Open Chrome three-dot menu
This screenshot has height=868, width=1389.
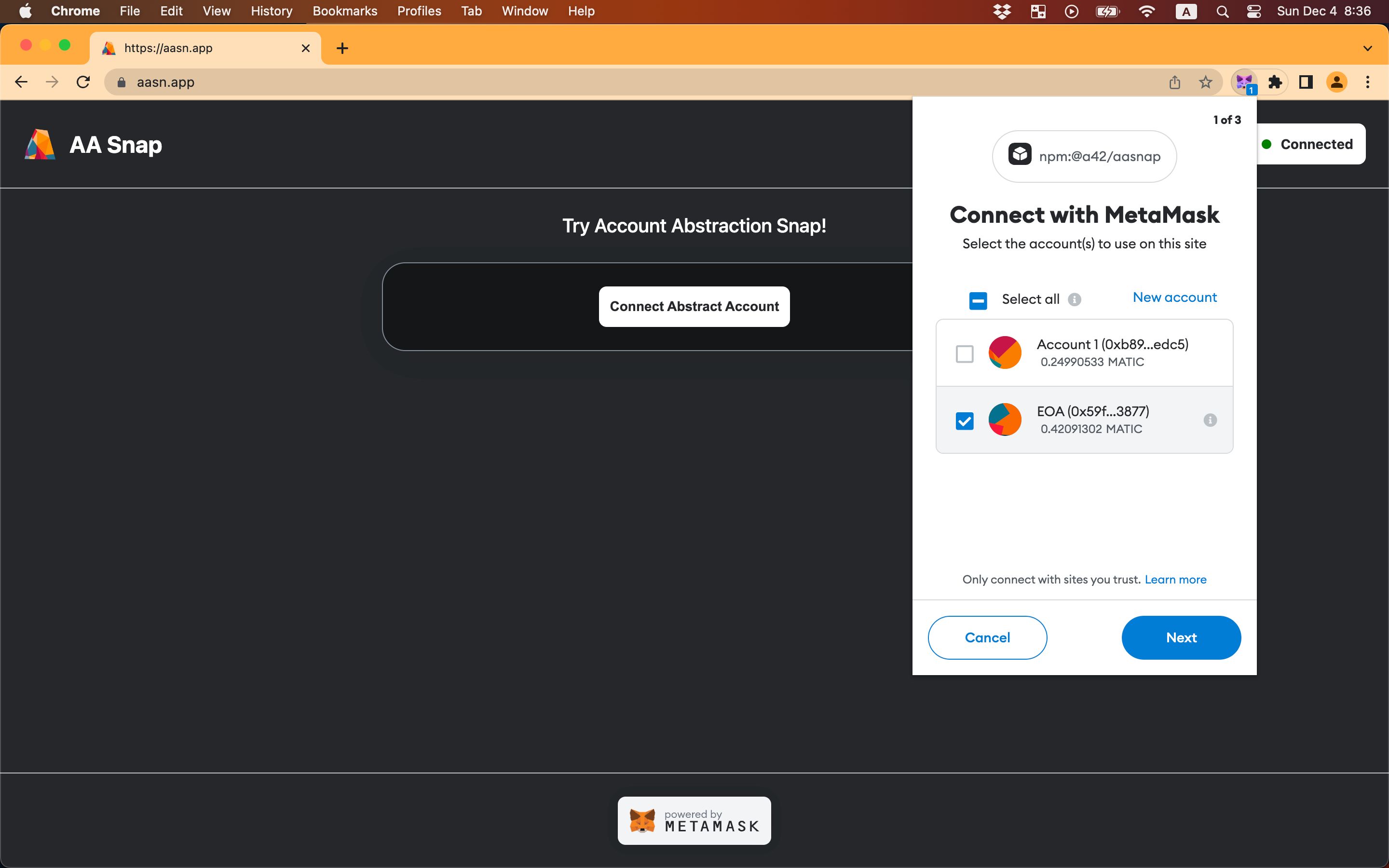(1368, 82)
